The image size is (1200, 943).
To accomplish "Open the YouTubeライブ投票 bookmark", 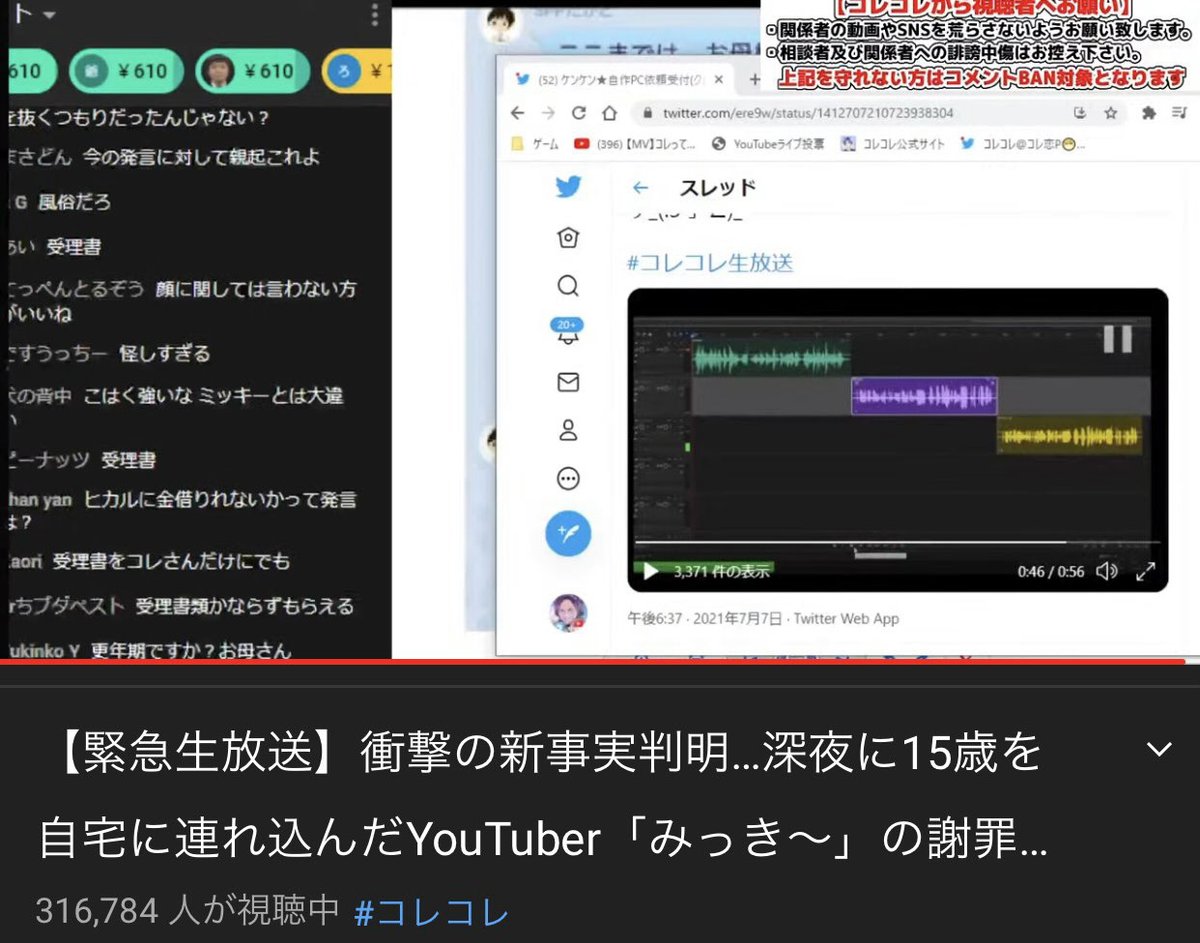I will 768,144.
